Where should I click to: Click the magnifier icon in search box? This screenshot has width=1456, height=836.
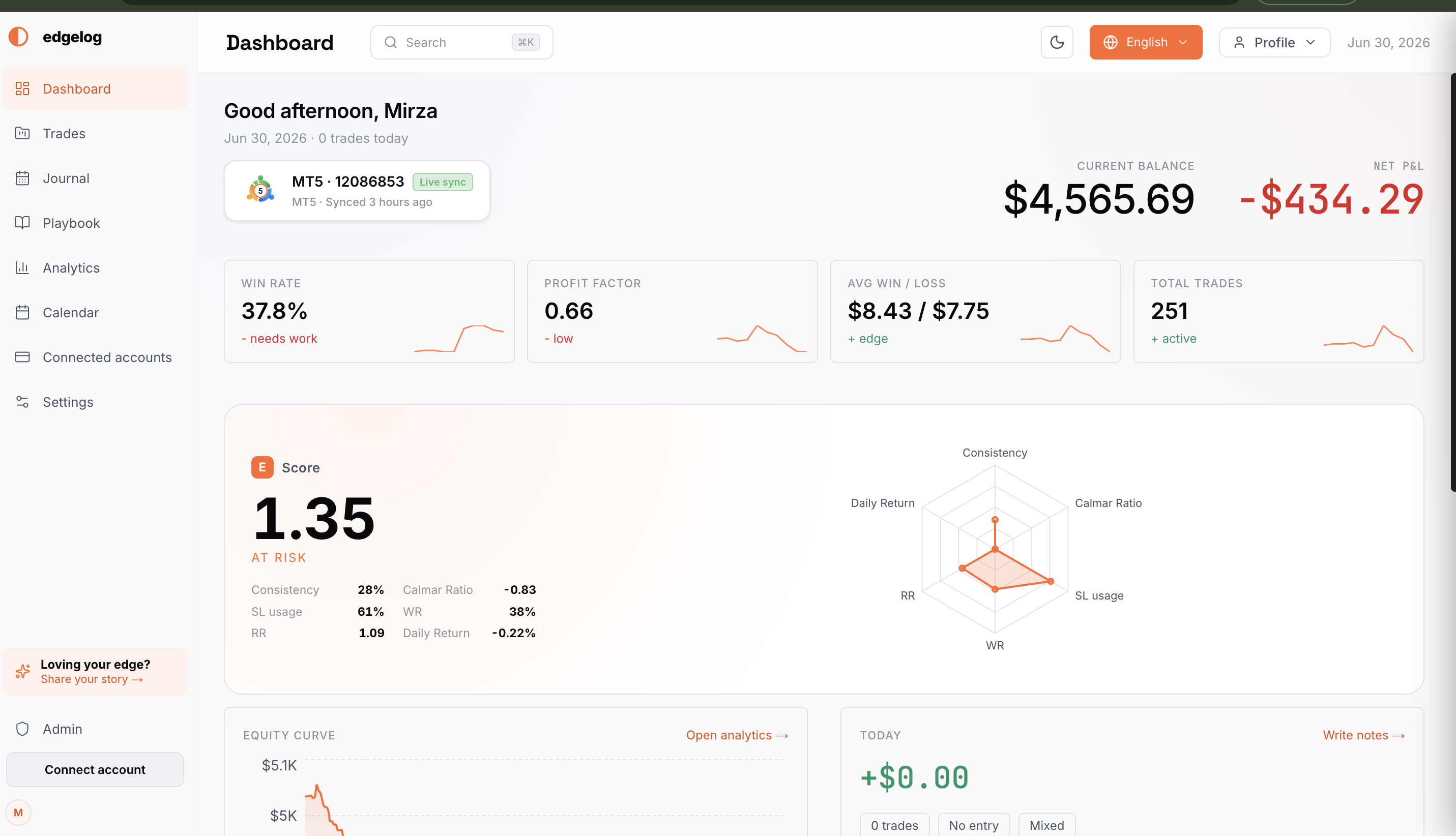[391, 43]
